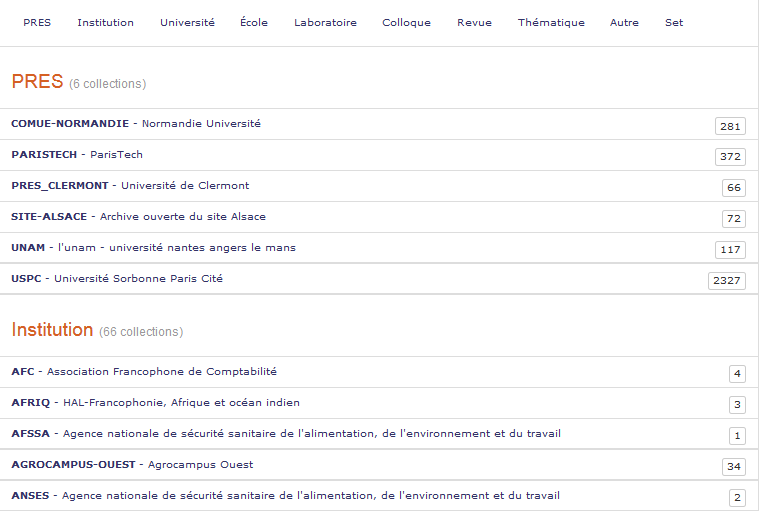Open AGROCAMPUS-OUEST Agrocampus Ouest collection
This screenshot has height=511, width=767.
[132, 464]
